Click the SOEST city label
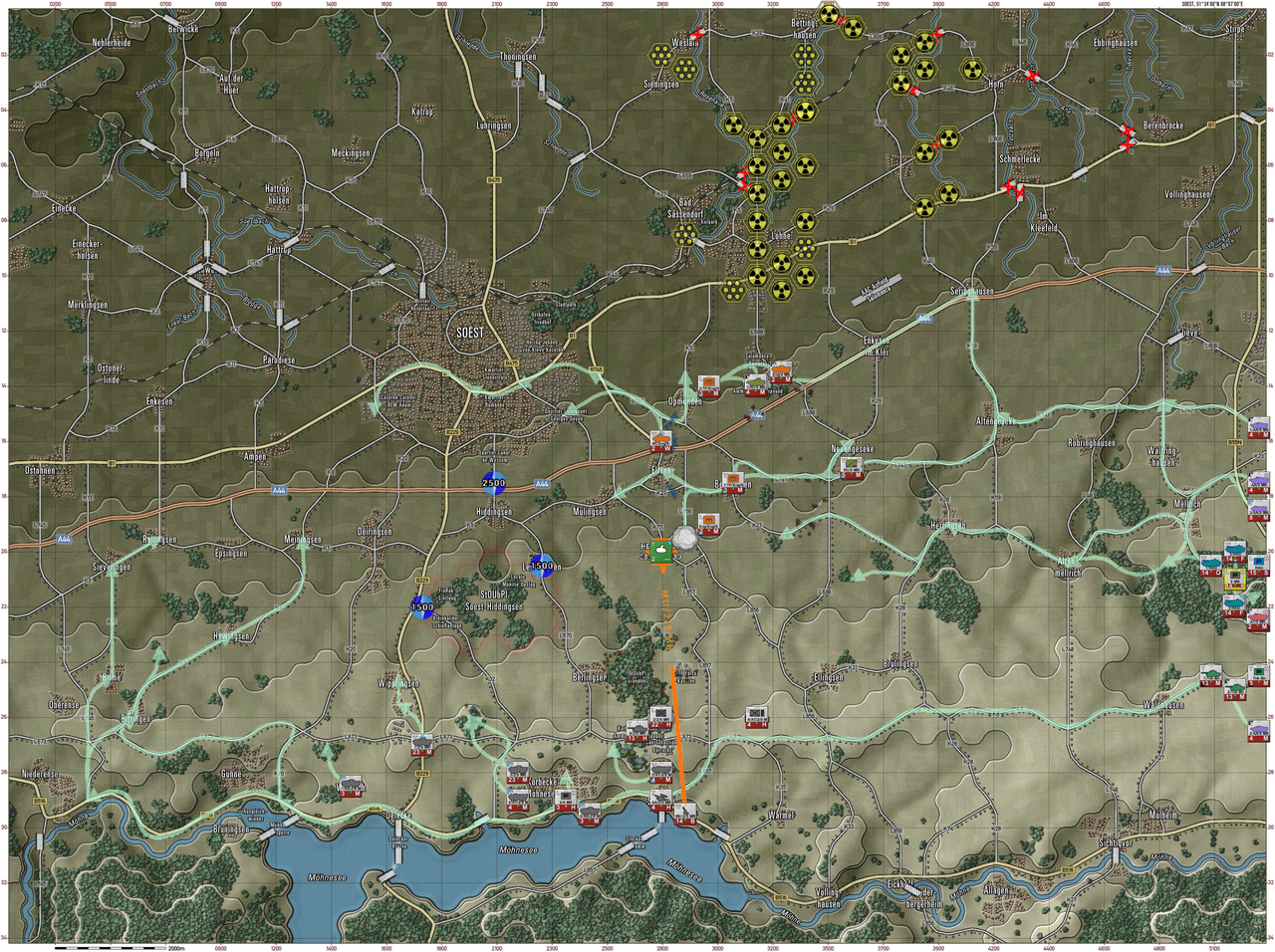 point(469,333)
